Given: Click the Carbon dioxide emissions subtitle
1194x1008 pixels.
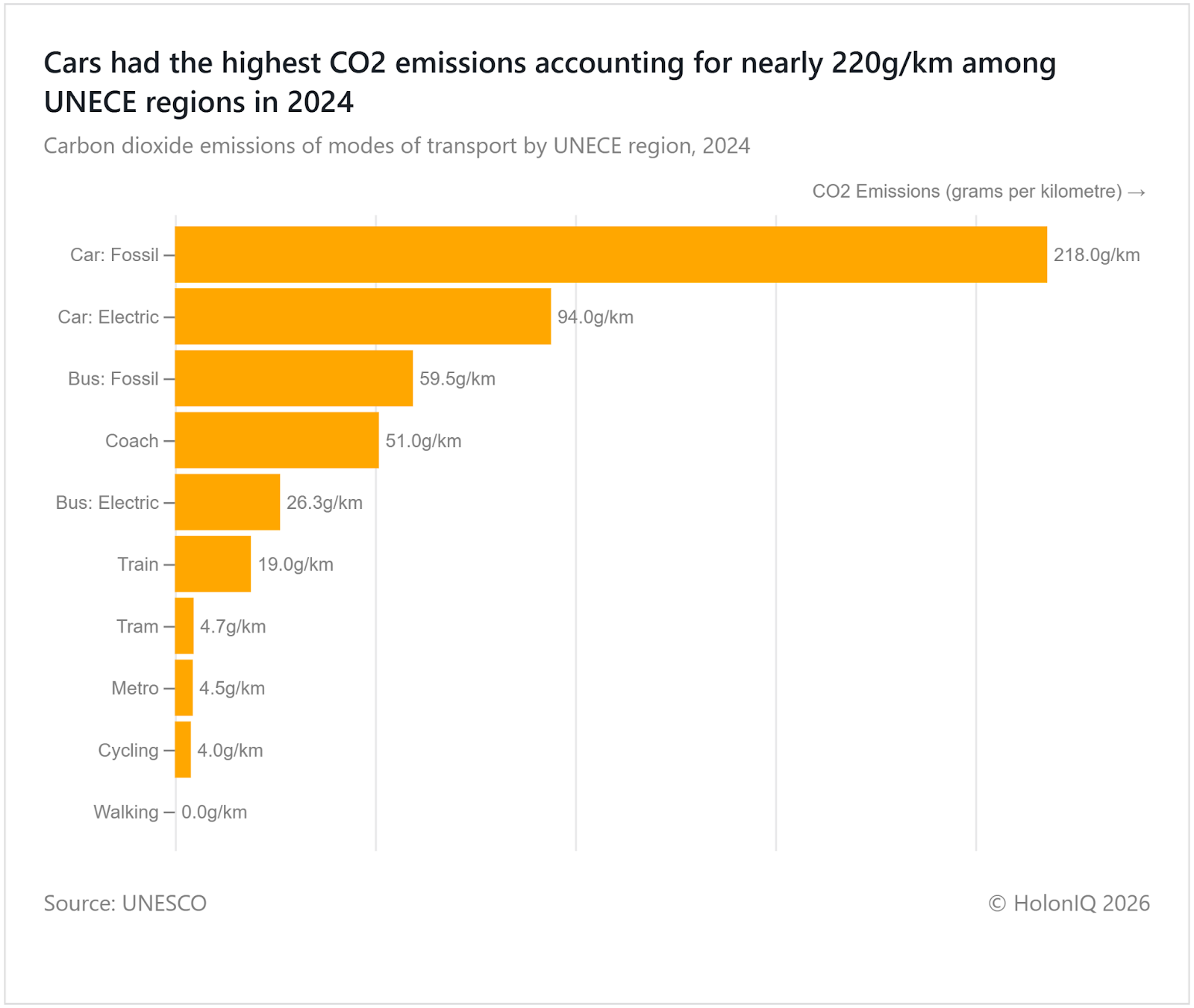Looking at the screenshot, I should point(396,145).
